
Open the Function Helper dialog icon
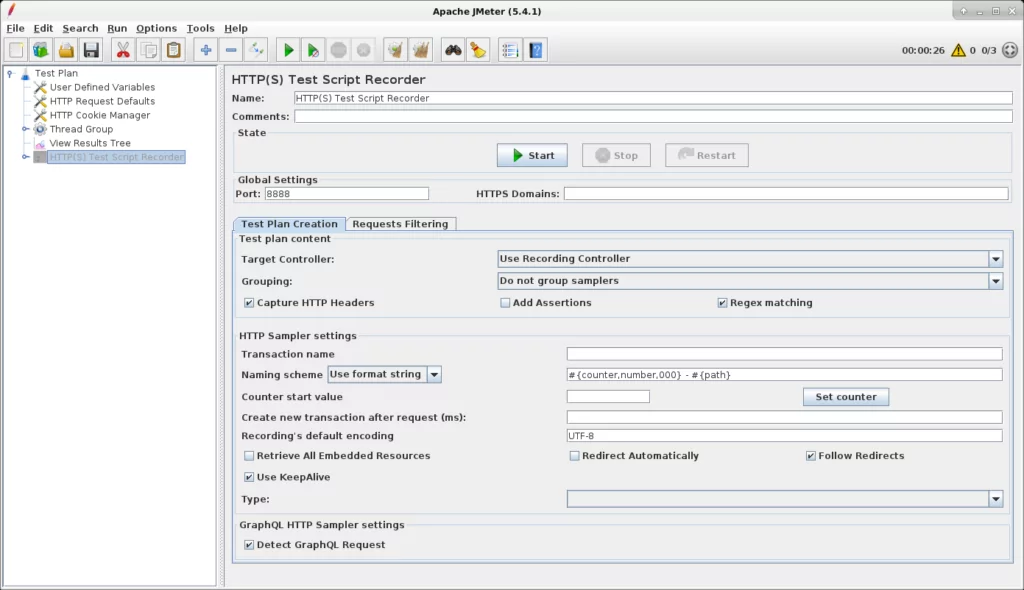click(x=510, y=50)
